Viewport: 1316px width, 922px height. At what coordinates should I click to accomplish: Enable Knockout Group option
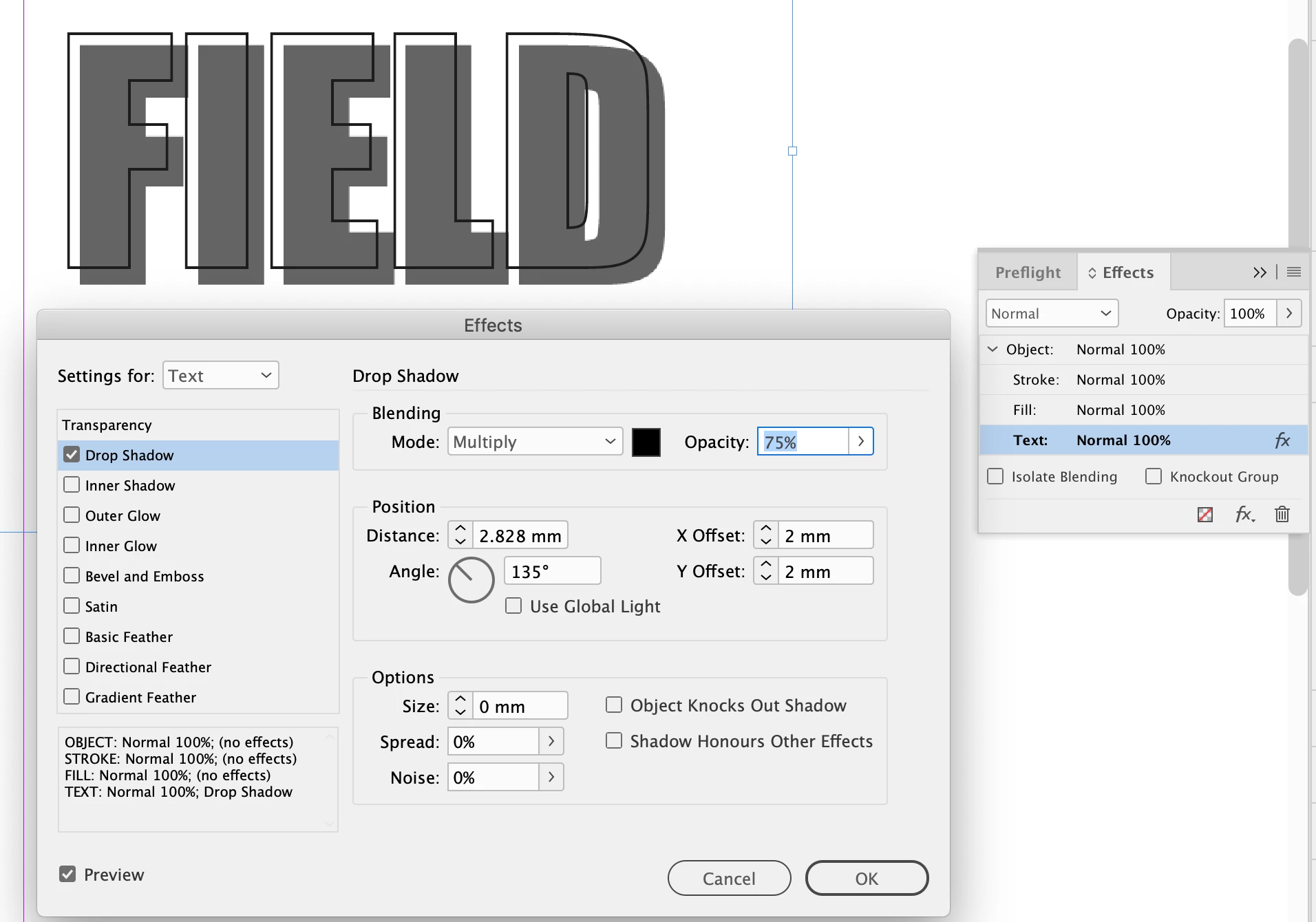coord(1154,477)
